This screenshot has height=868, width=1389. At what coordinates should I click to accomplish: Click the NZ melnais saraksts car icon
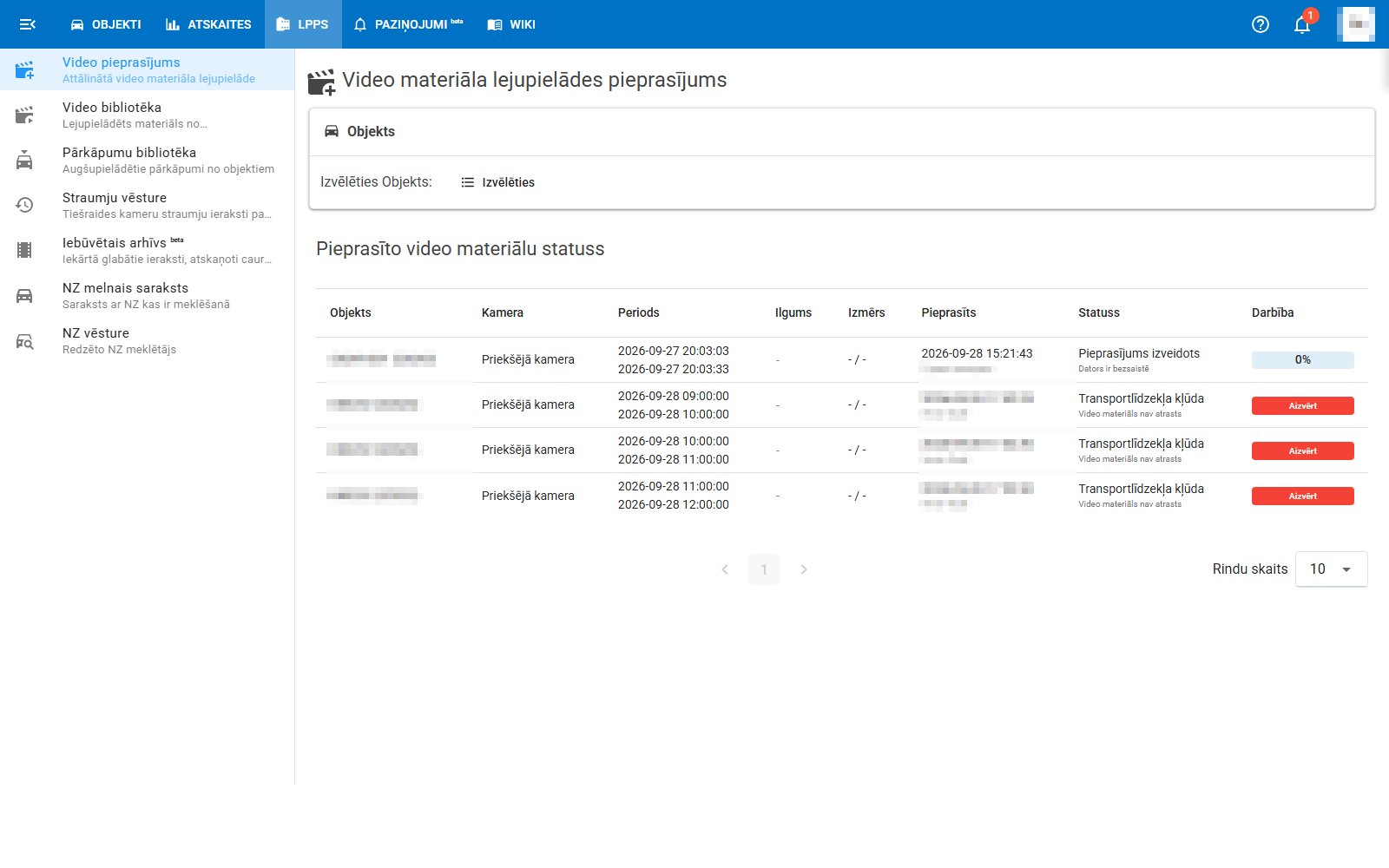click(24, 295)
